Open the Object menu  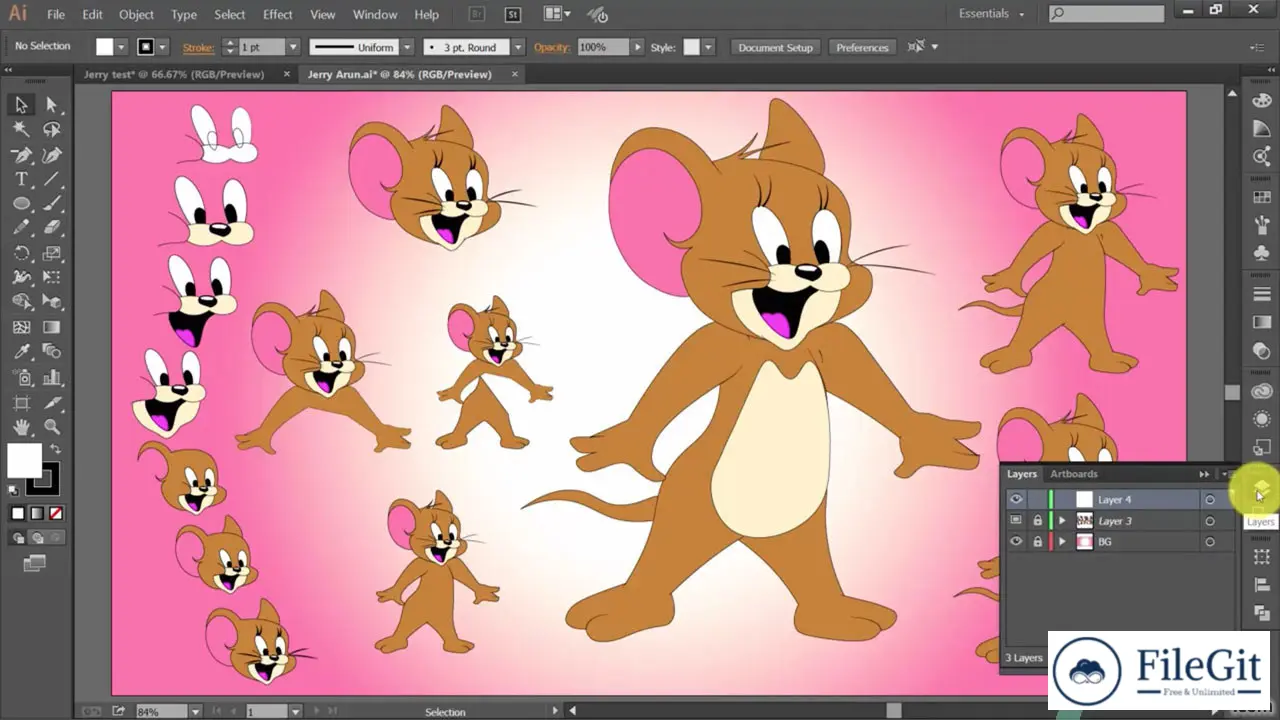[x=136, y=14]
